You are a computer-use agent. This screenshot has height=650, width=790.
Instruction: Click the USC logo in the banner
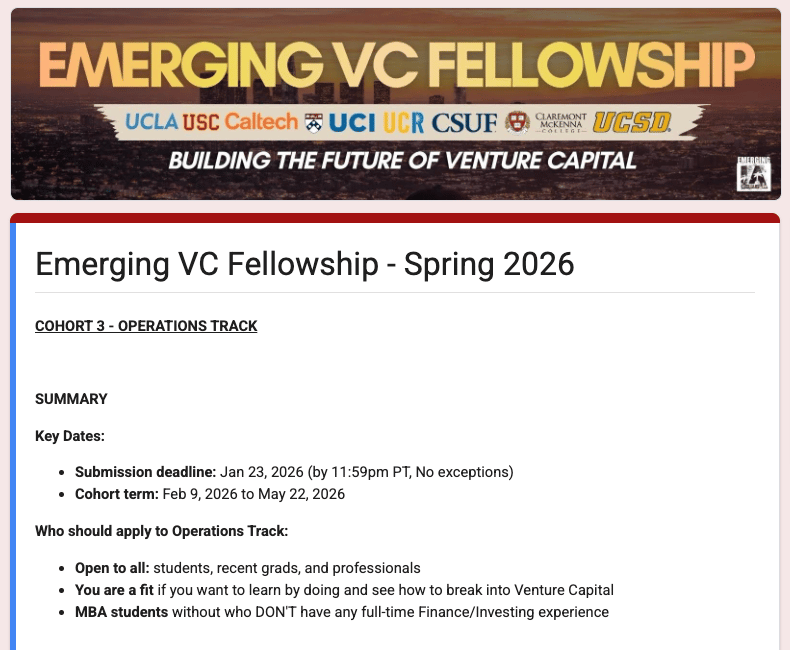201,122
